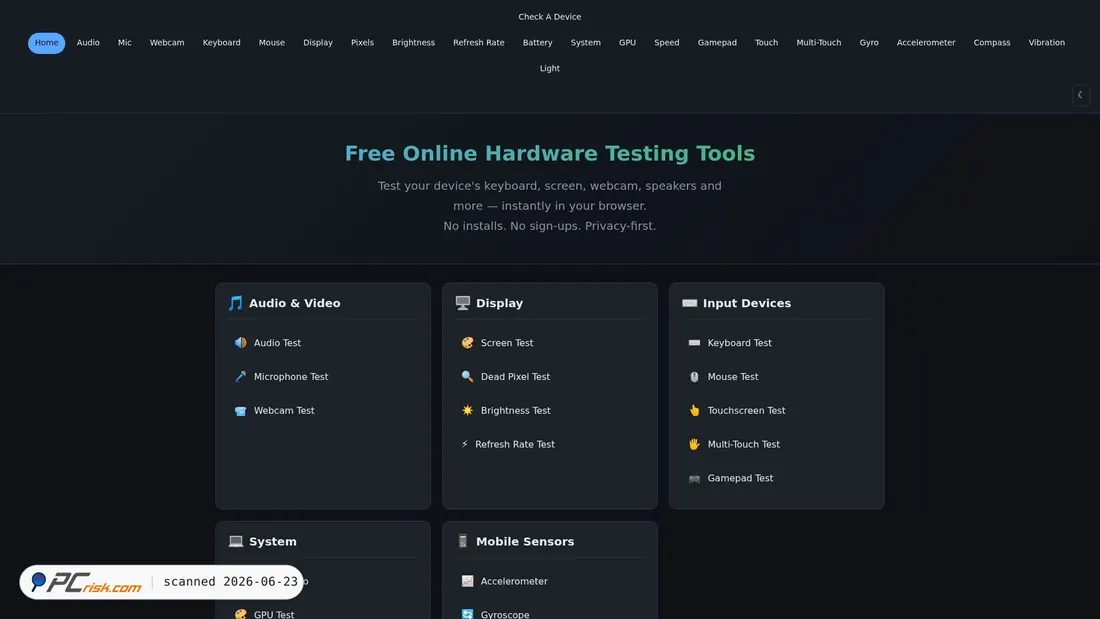
Task: Open the Keyboard nav item
Action: pyautogui.click(x=222, y=43)
